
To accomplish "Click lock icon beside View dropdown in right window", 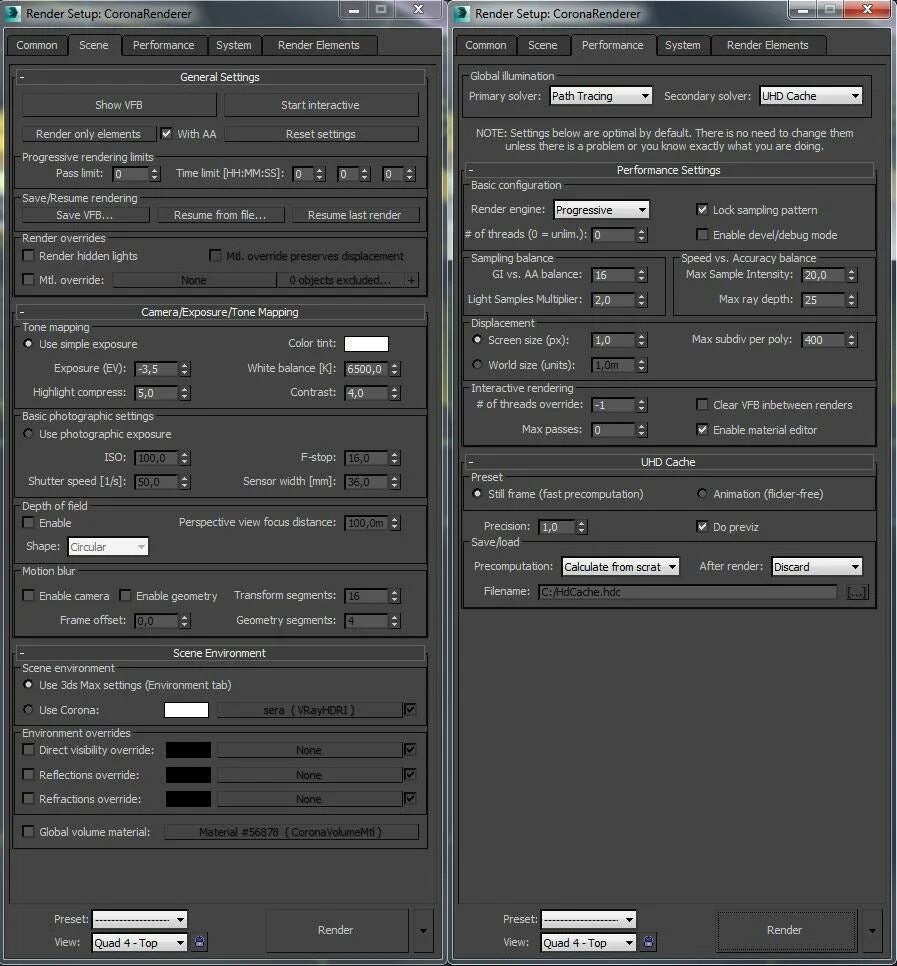I will coord(648,942).
